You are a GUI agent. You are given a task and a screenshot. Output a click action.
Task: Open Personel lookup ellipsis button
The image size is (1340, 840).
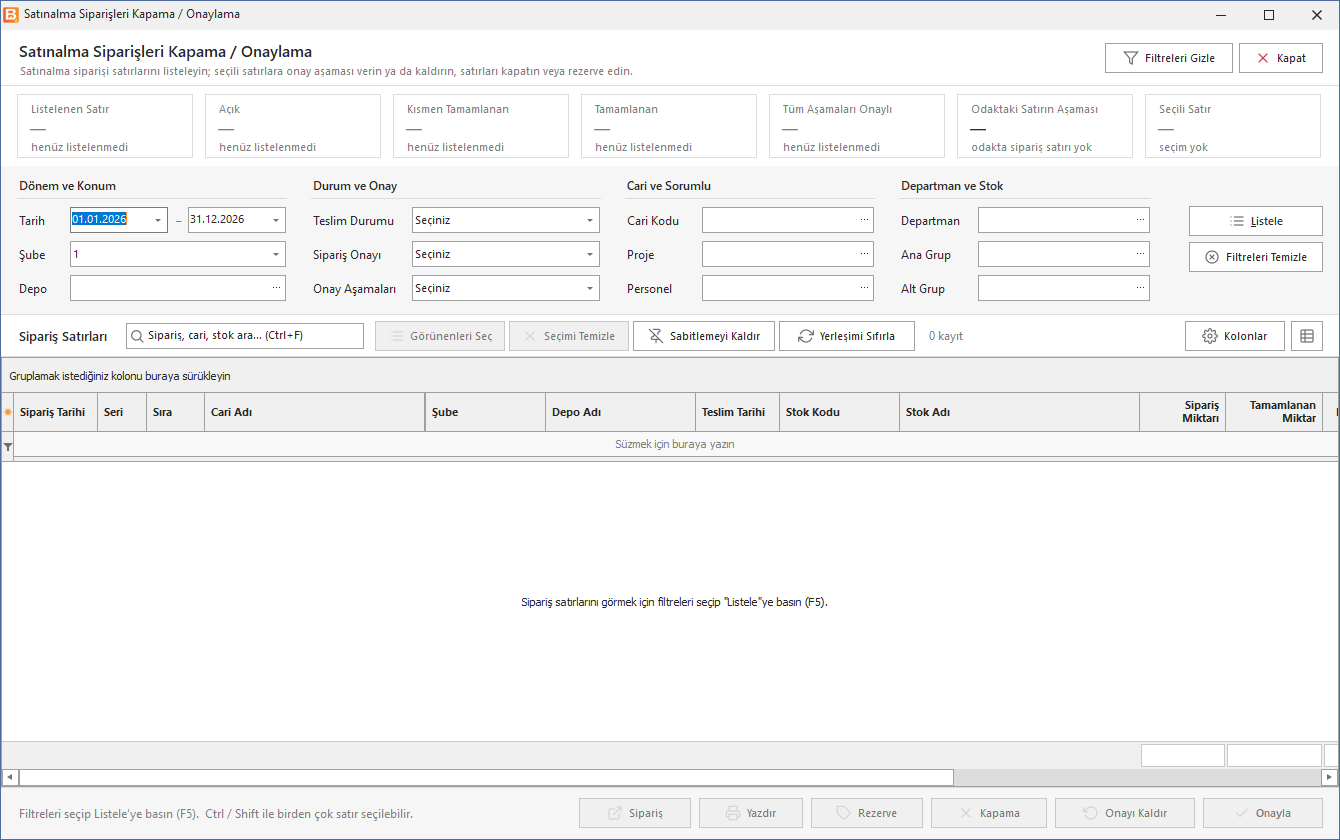click(x=864, y=288)
